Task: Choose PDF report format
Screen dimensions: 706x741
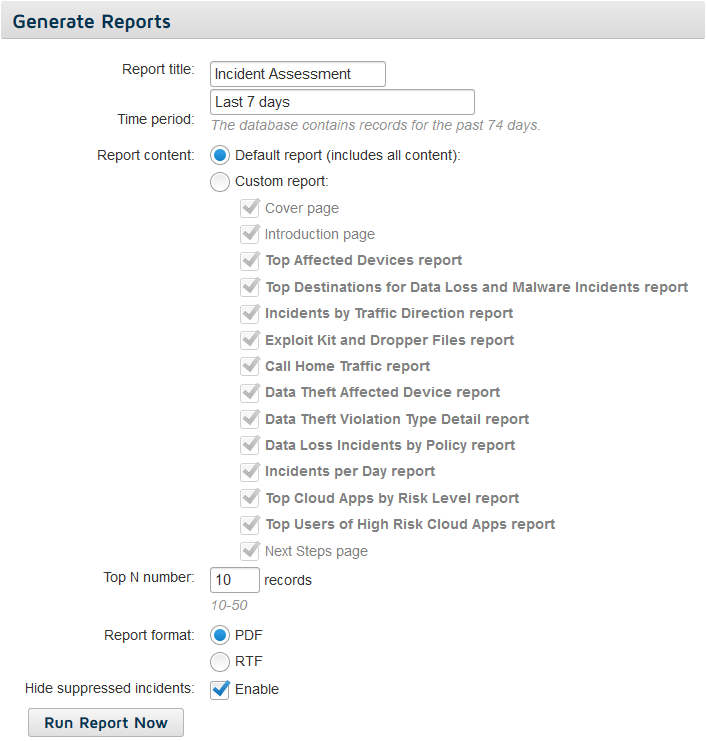Action: coord(220,635)
